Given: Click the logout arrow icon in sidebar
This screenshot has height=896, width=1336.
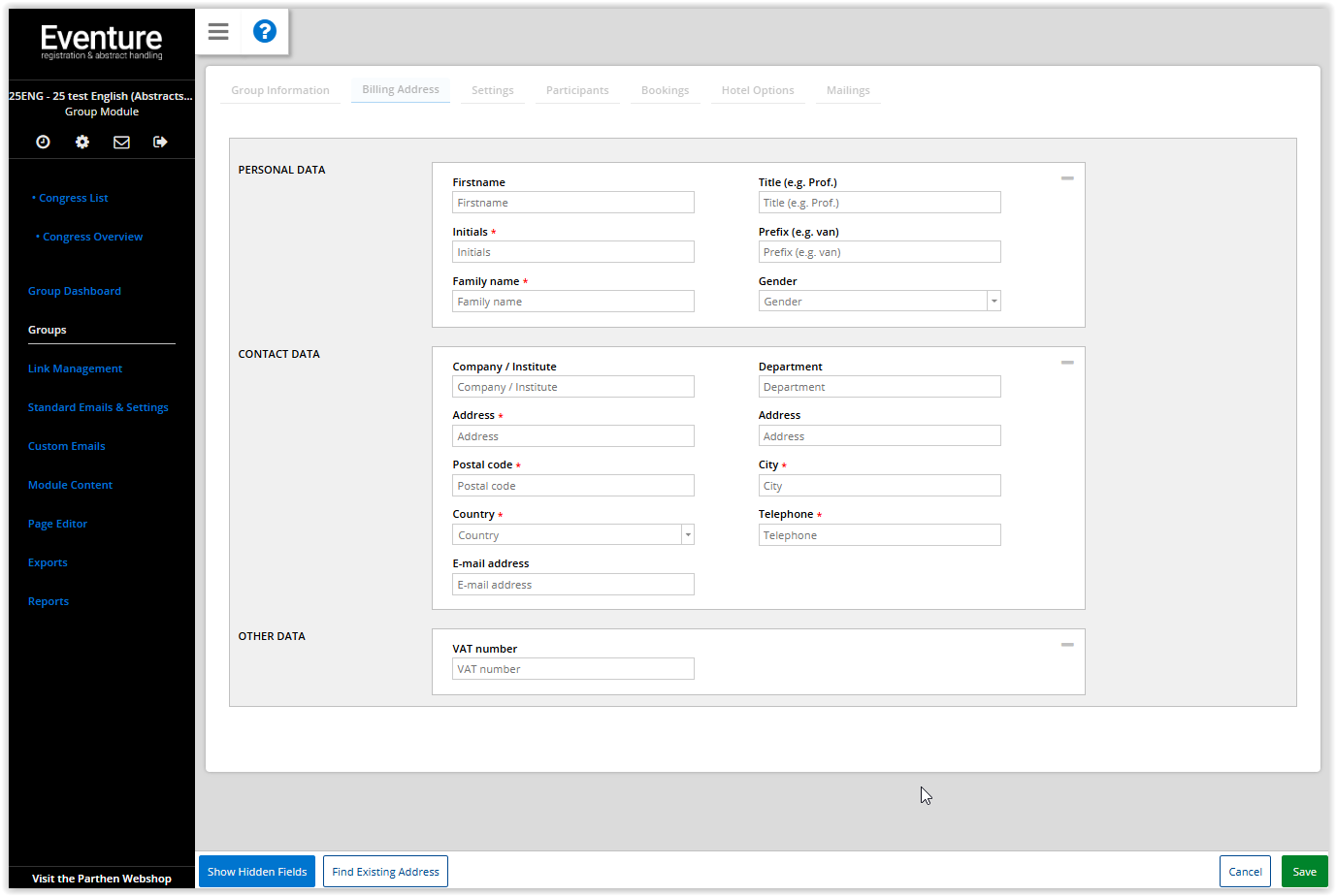Looking at the screenshot, I should [160, 142].
